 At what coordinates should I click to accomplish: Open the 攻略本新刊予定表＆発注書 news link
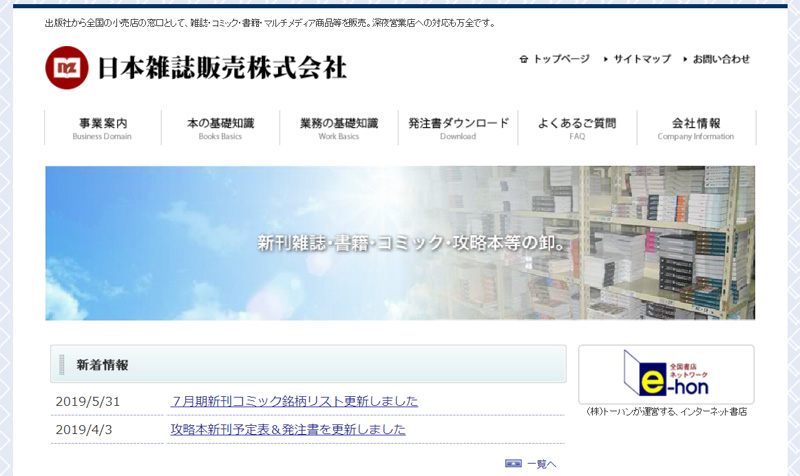[x=288, y=429]
